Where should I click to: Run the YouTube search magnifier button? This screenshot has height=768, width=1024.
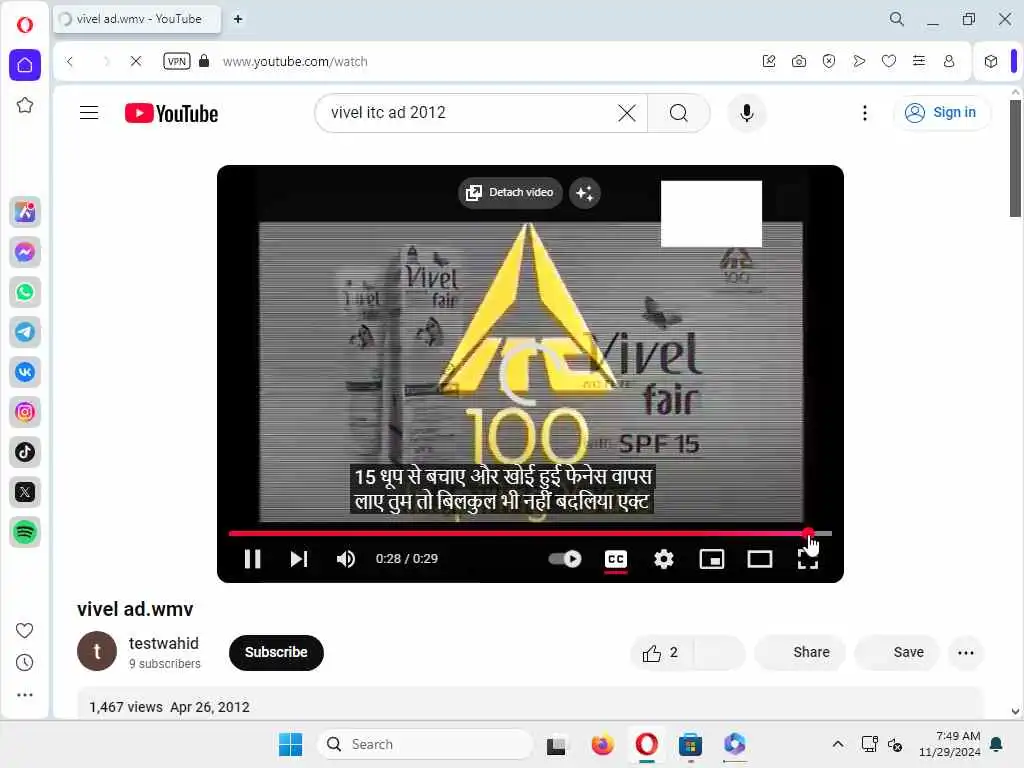pos(679,113)
